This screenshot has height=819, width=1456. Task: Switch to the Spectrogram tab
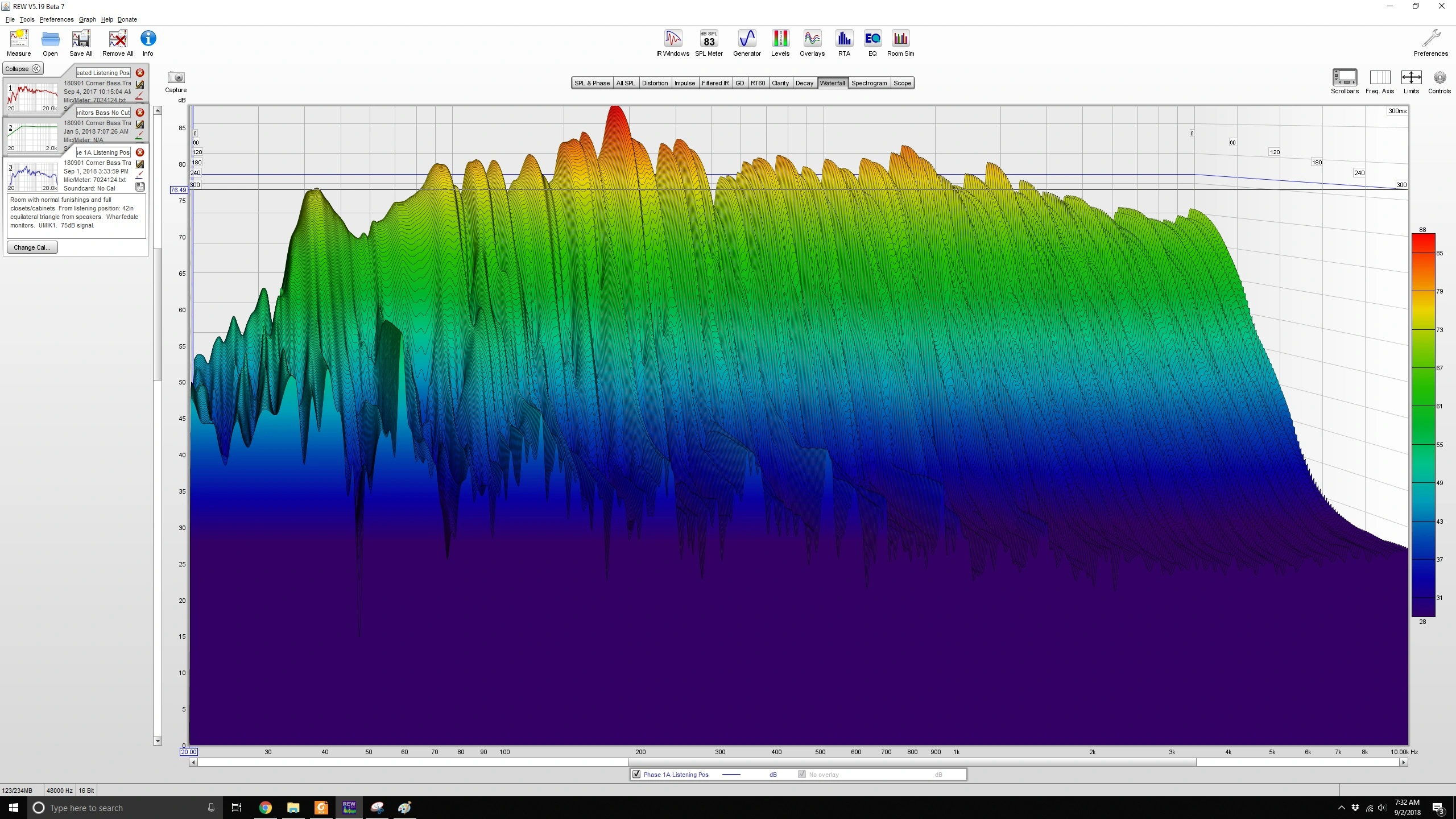point(868,83)
